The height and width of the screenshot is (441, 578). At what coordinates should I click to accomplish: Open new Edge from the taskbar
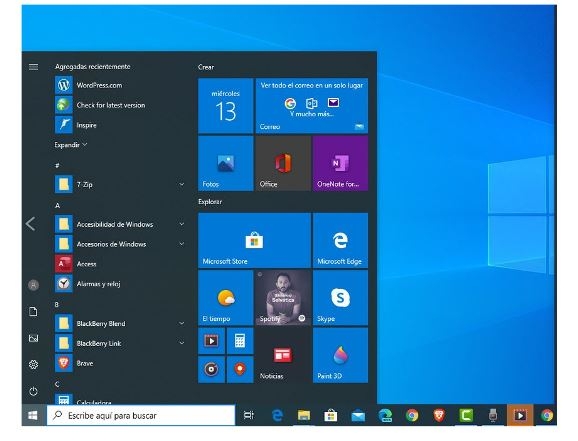(x=385, y=416)
